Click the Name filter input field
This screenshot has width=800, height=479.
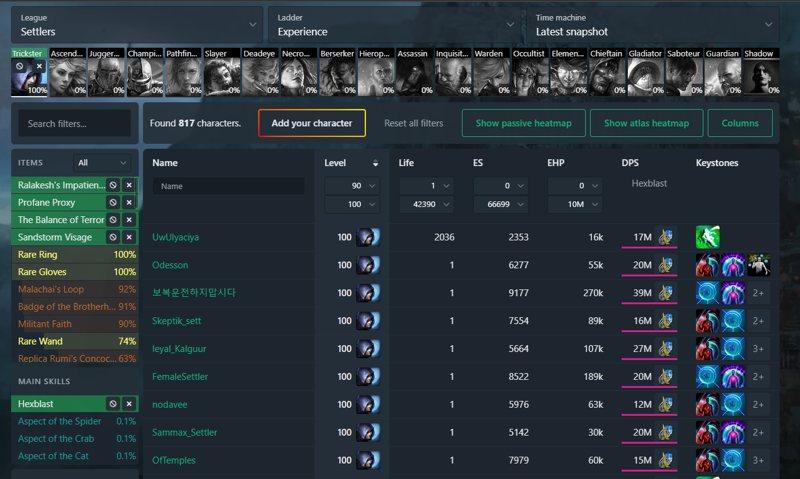(229, 186)
